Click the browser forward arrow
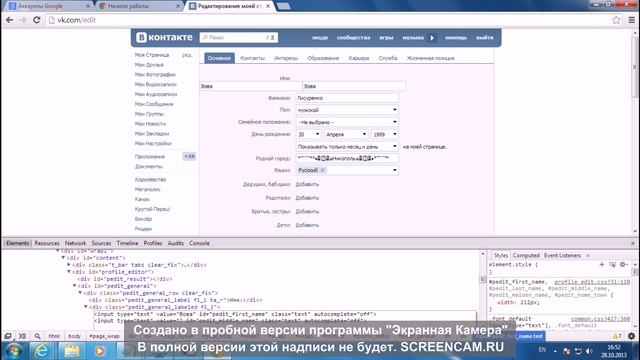640x360 pixels. coord(23,20)
